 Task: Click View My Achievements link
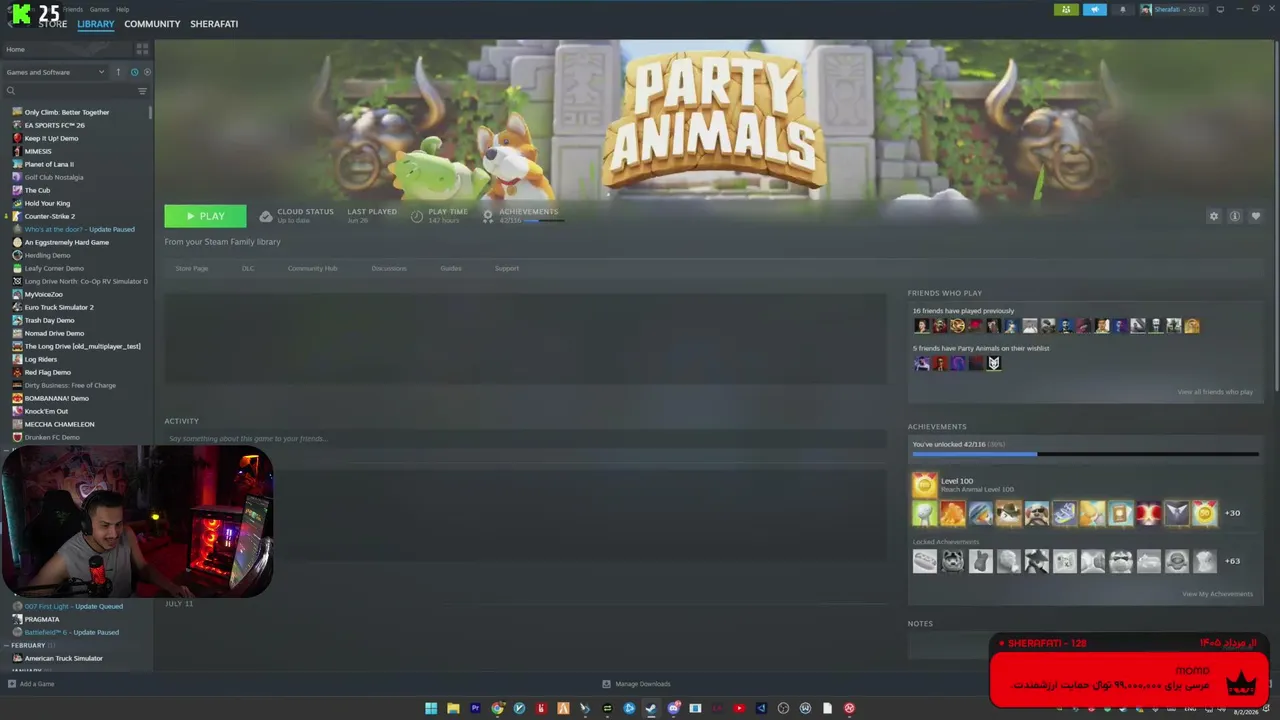coord(1217,594)
